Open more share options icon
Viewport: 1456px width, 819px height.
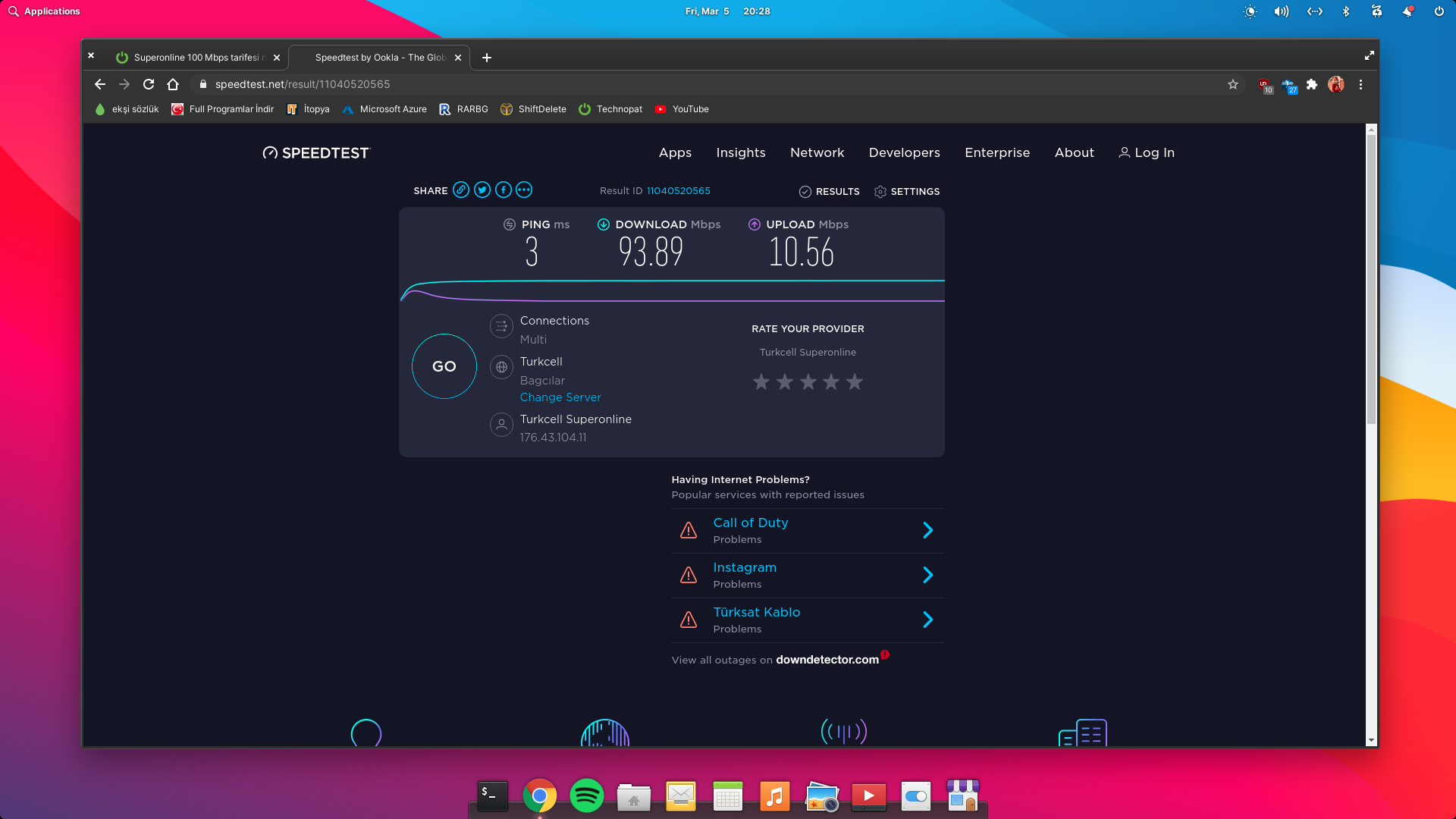tap(524, 190)
